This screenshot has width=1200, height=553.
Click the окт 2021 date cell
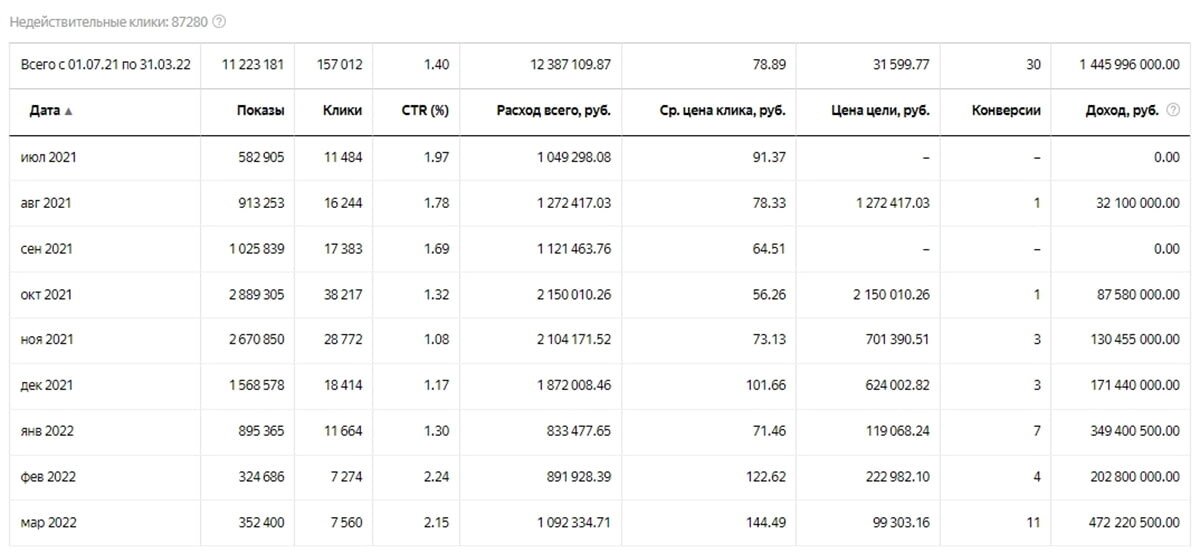pos(46,295)
